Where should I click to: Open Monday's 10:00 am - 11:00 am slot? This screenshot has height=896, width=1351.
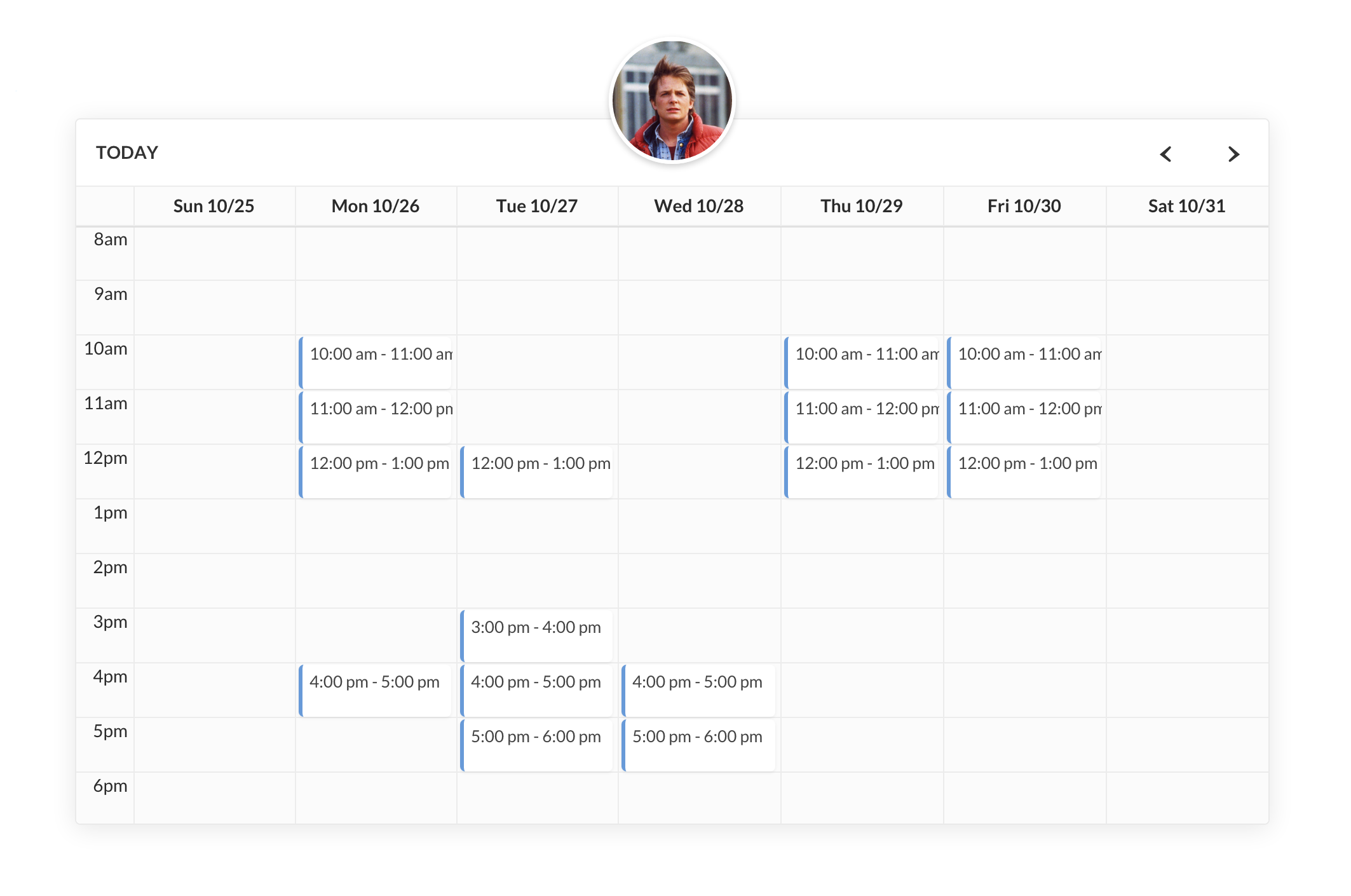pos(376,362)
